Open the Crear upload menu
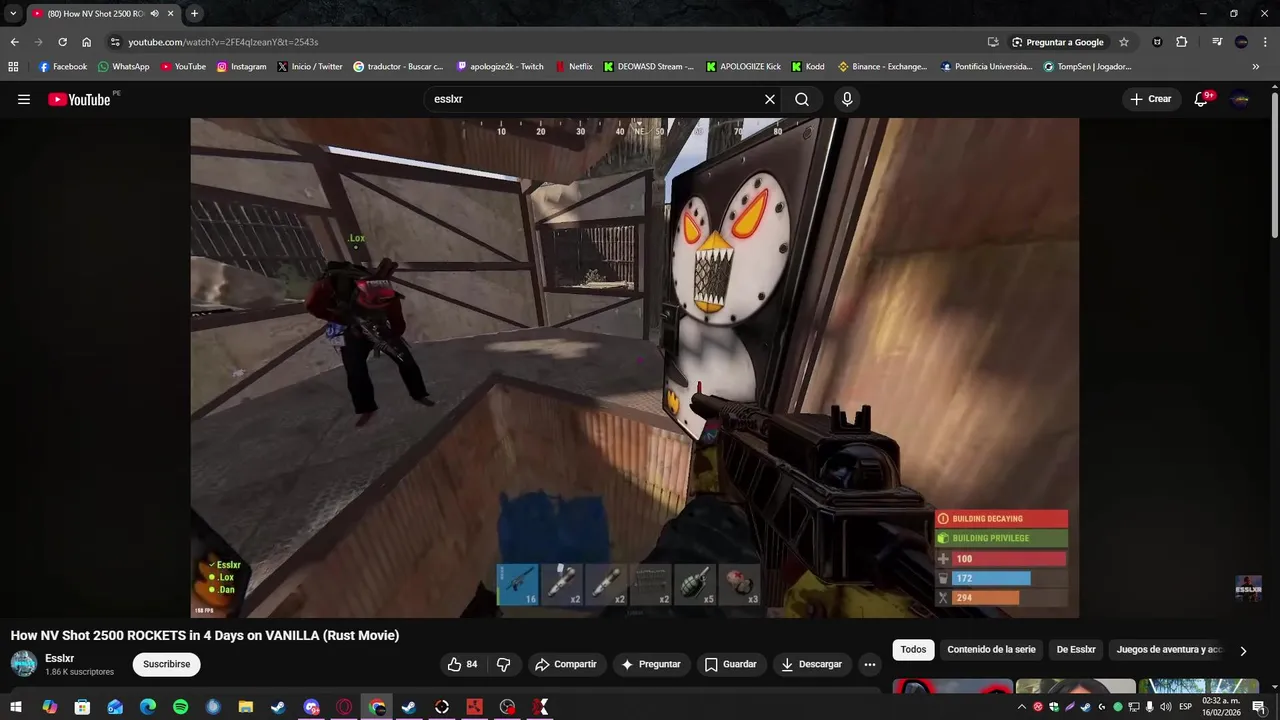 click(1150, 99)
